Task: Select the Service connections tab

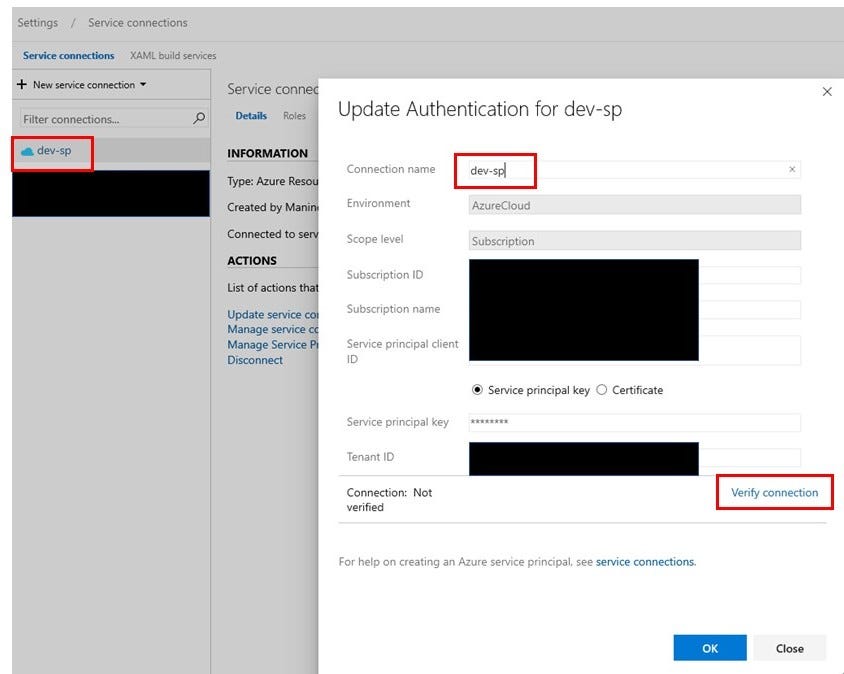Action: pos(68,55)
